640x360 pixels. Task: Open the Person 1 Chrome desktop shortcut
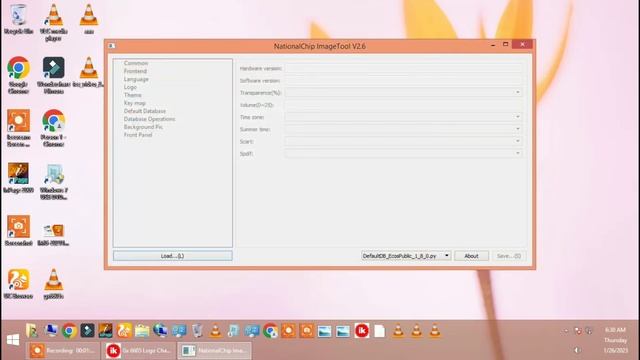[53, 128]
